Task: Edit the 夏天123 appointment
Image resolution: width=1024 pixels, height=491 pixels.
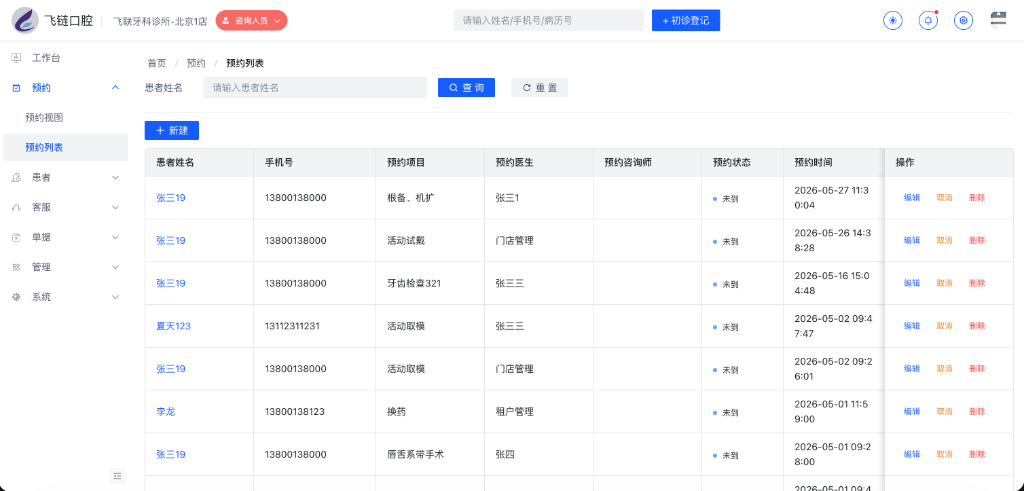Action: pos(912,326)
